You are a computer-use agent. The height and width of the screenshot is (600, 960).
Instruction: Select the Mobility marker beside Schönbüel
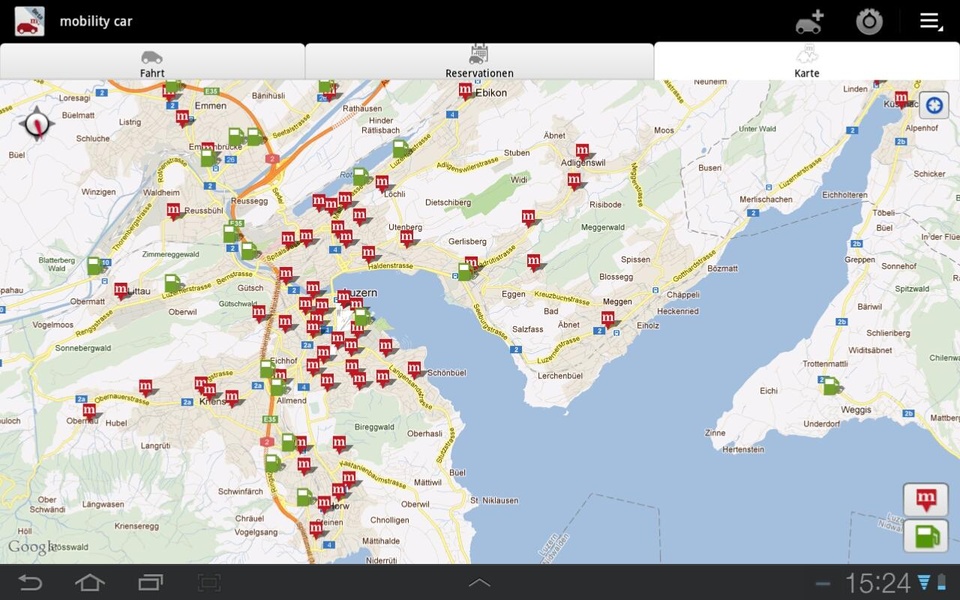tap(415, 369)
